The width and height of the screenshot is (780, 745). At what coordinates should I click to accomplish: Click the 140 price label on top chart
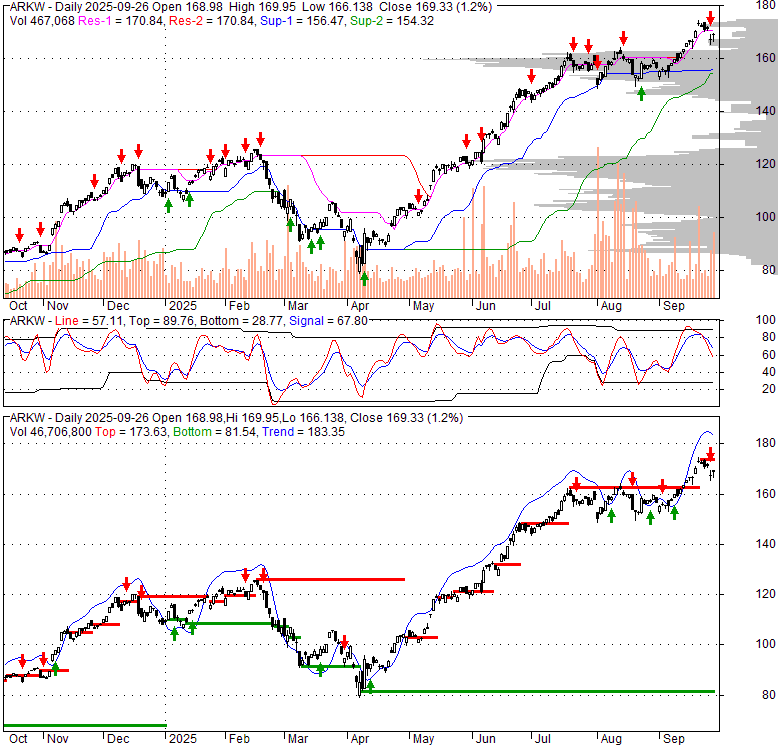point(765,111)
